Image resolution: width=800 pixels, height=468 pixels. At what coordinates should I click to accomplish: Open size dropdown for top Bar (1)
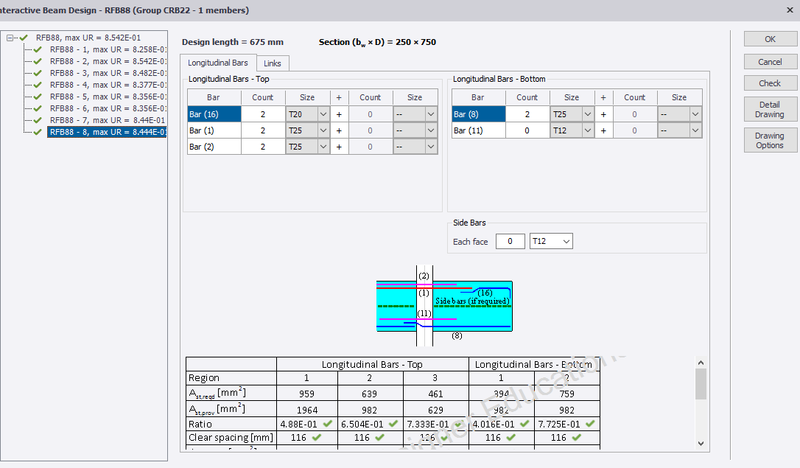point(323,131)
